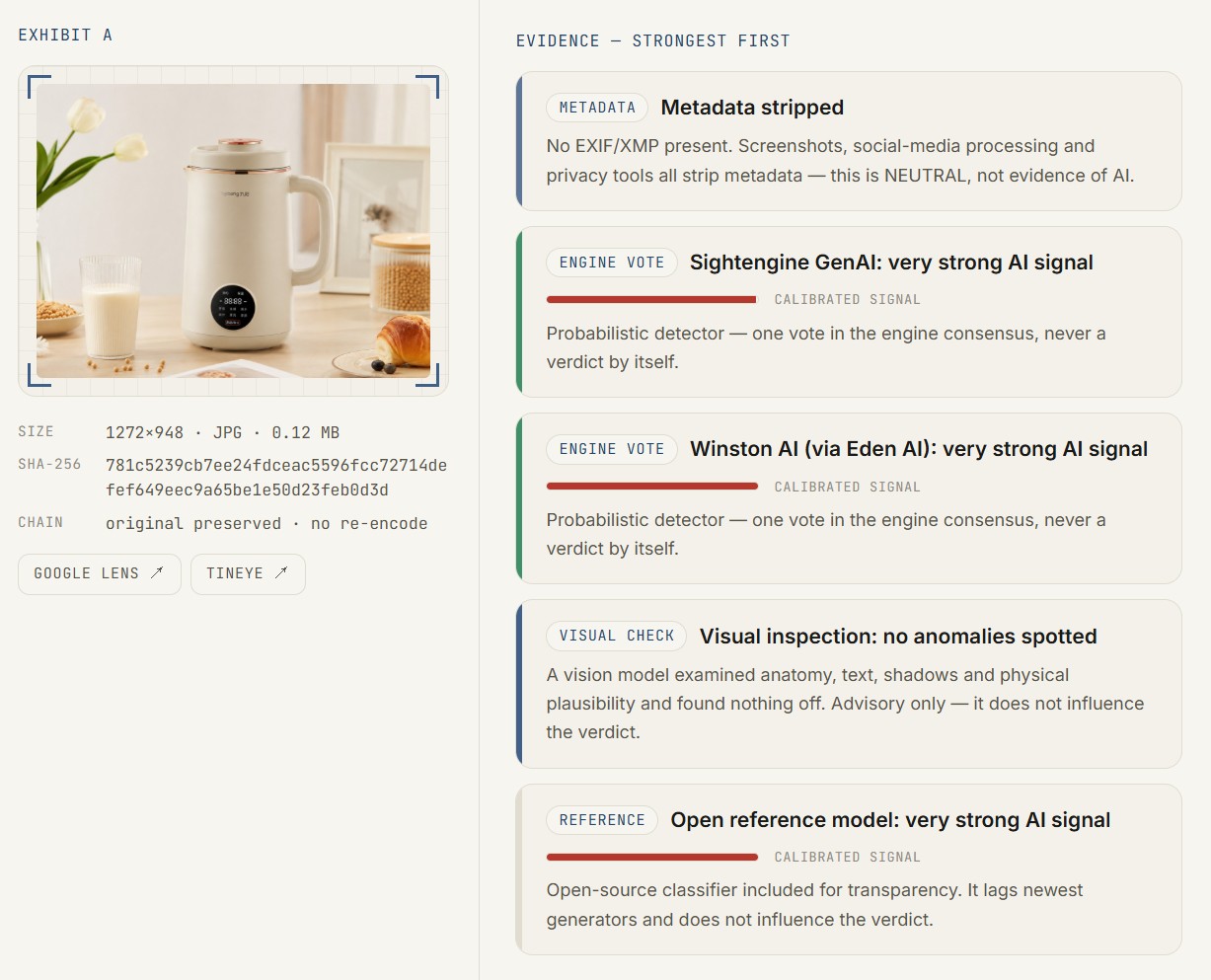Click the ENGINE VOTE badge beside Winston AI
1211x980 pixels.
coord(612,449)
